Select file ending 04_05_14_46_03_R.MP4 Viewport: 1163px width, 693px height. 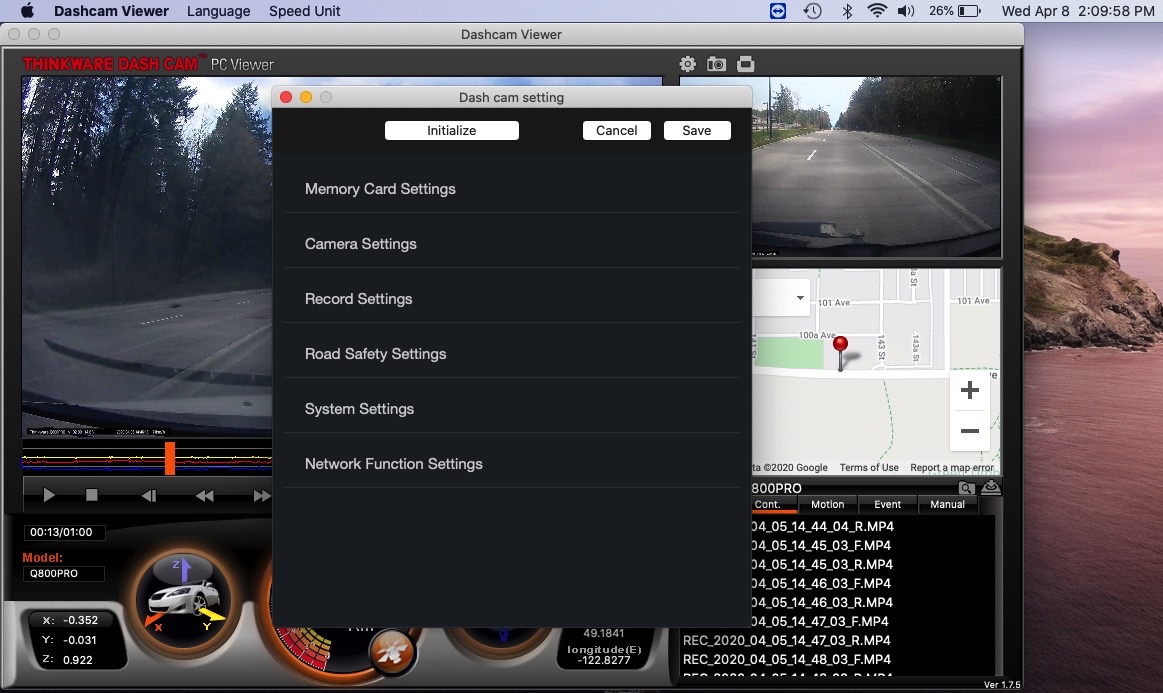[822, 602]
